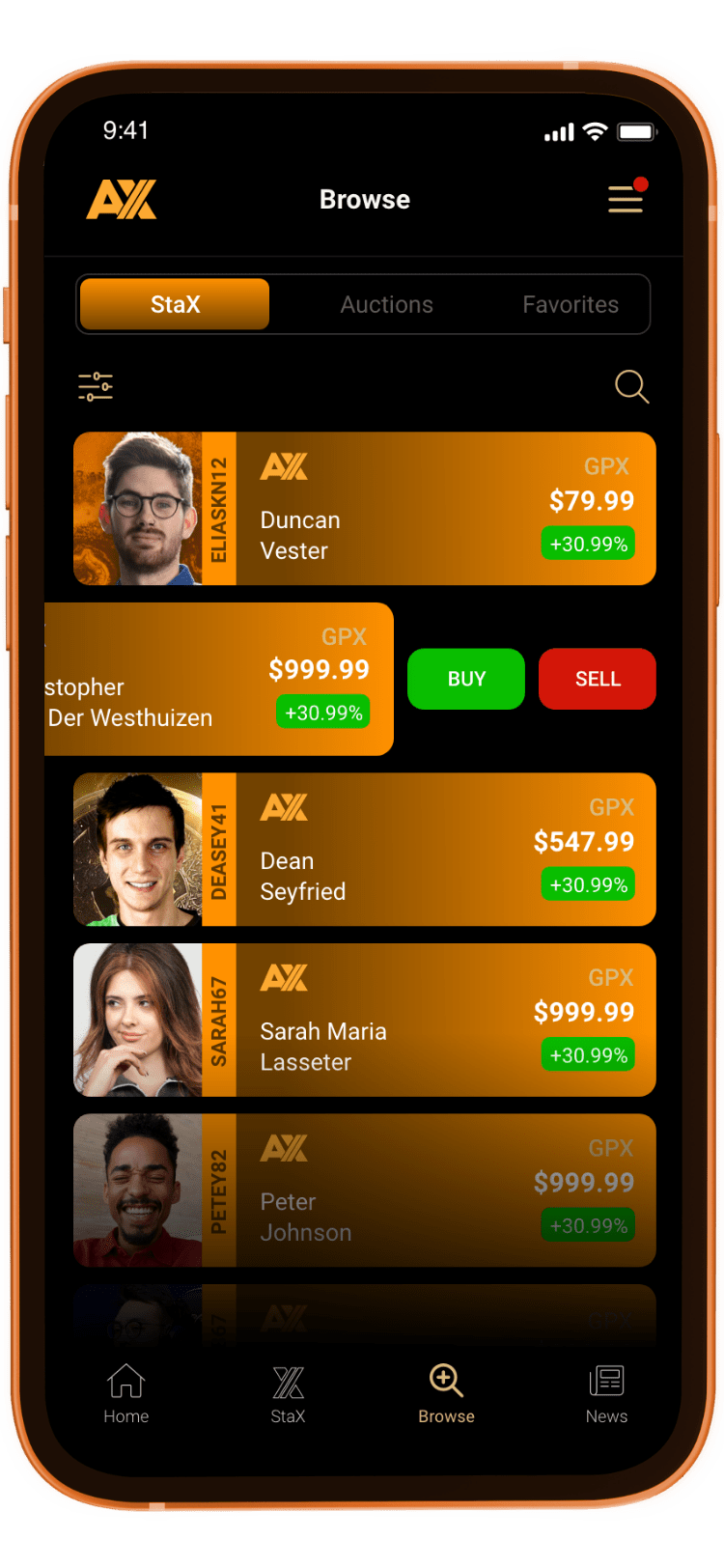Open News in bottom navigation
The image size is (724, 1568).
(x=606, y=1394)
